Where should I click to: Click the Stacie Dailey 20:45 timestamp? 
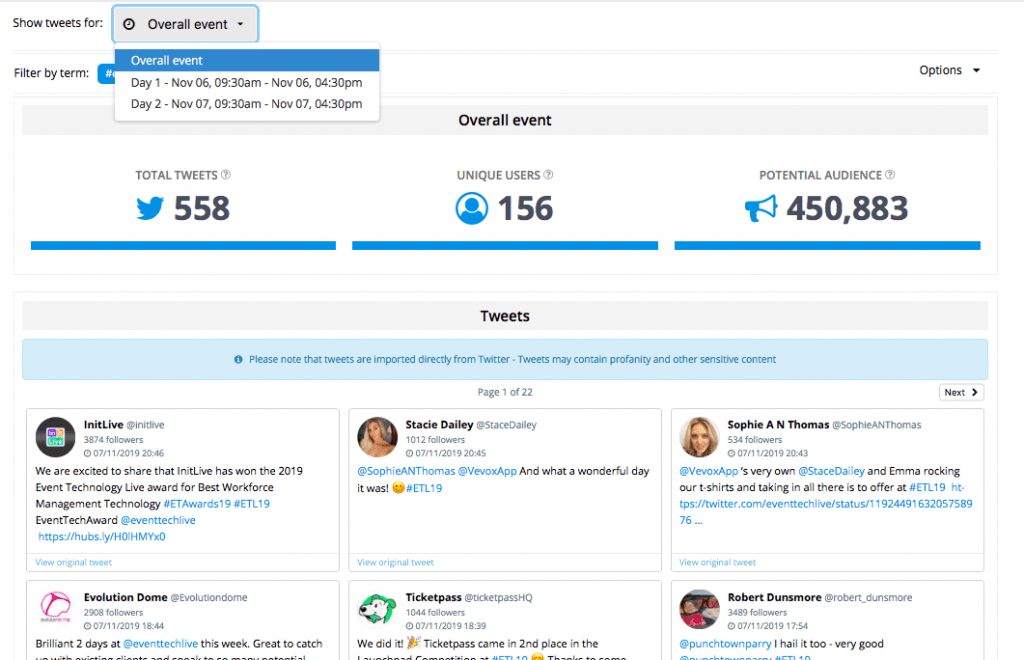pos(446,453)
